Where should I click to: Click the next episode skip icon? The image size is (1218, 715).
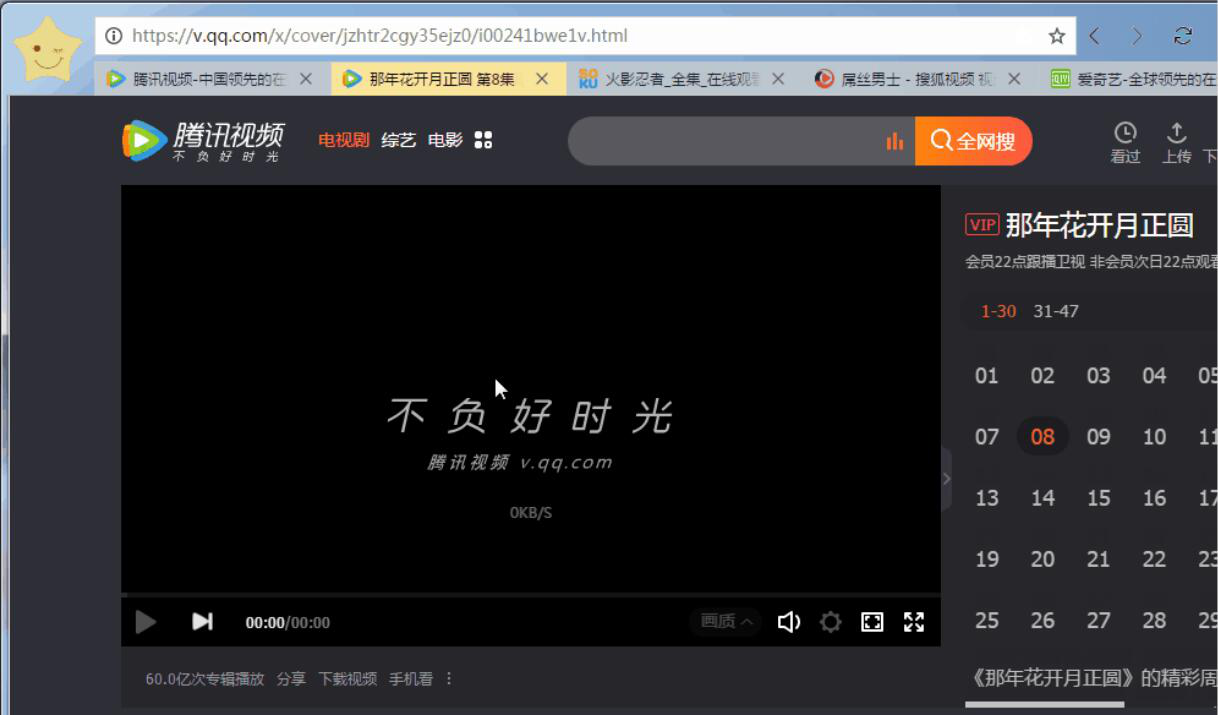click(x=202, y=621)
